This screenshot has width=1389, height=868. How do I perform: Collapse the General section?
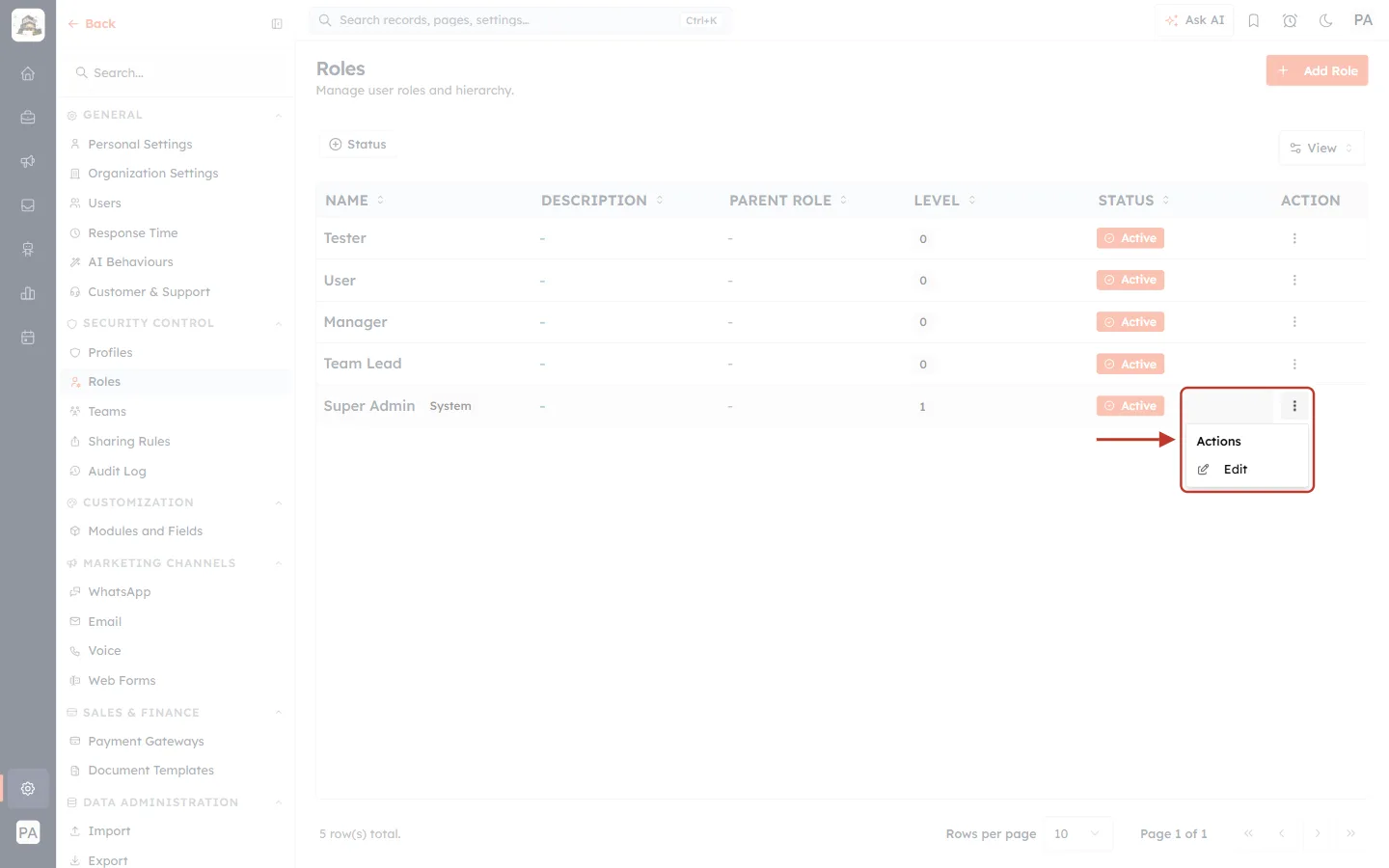click(278, 115)
